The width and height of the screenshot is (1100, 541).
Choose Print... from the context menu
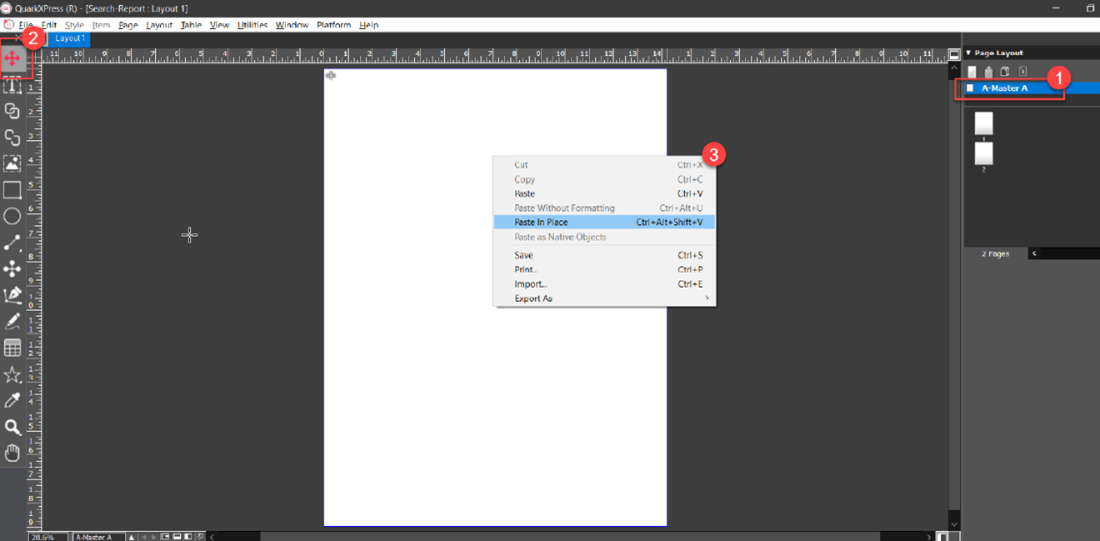604,269
